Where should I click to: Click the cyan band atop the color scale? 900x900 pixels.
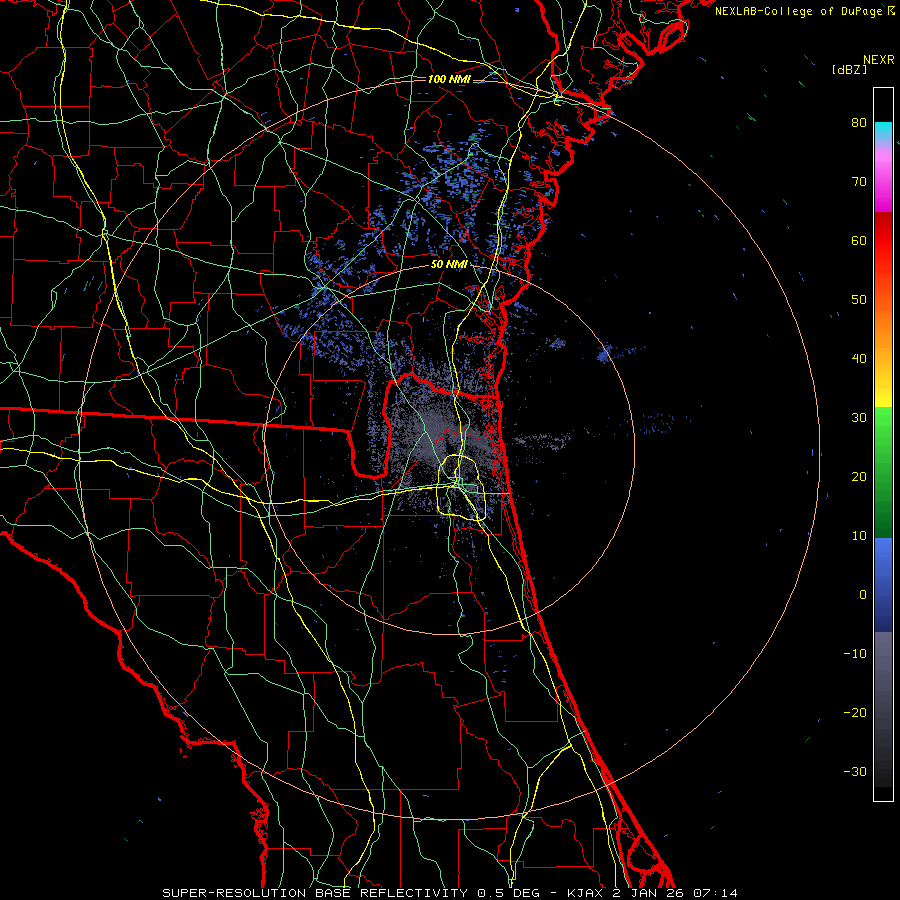point(883,132)
